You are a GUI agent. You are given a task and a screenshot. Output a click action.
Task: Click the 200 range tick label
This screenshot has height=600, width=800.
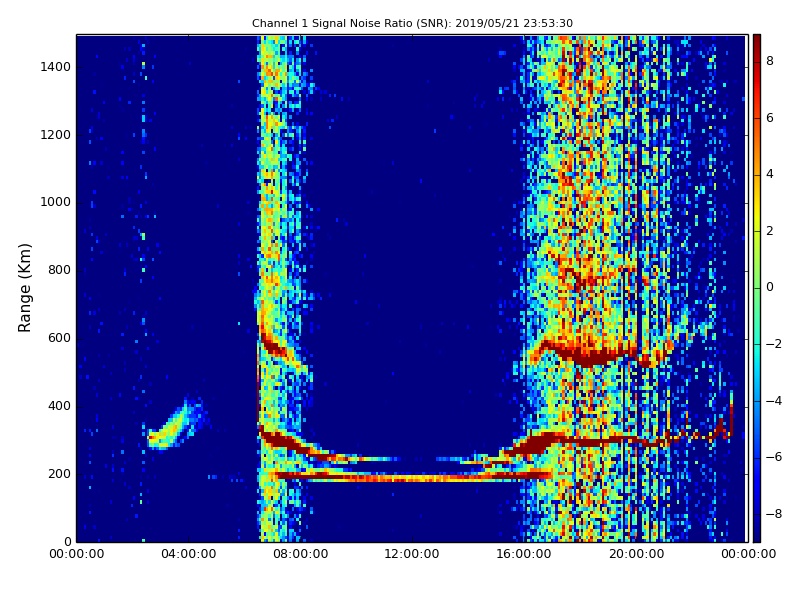(x=59, y=473)
